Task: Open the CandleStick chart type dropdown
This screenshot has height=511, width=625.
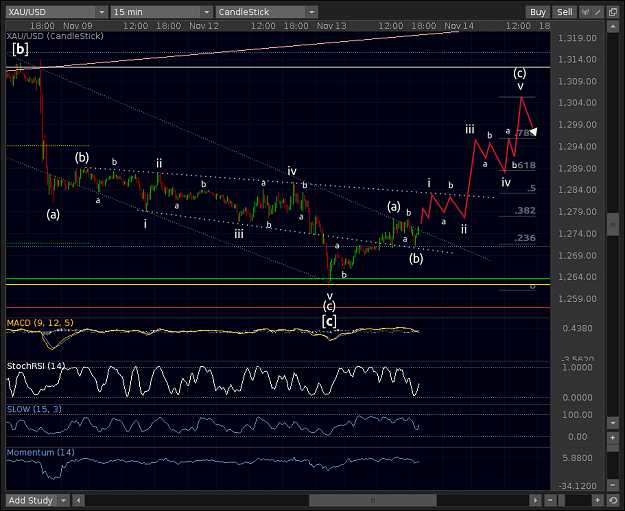Action: [266, 12]
